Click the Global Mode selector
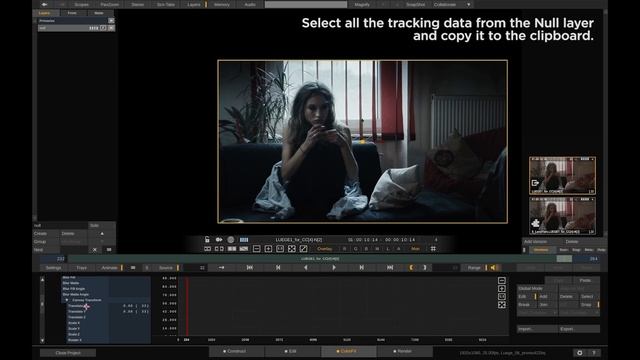Viewport: 640px width, 360px height. [x=537, y=288]
